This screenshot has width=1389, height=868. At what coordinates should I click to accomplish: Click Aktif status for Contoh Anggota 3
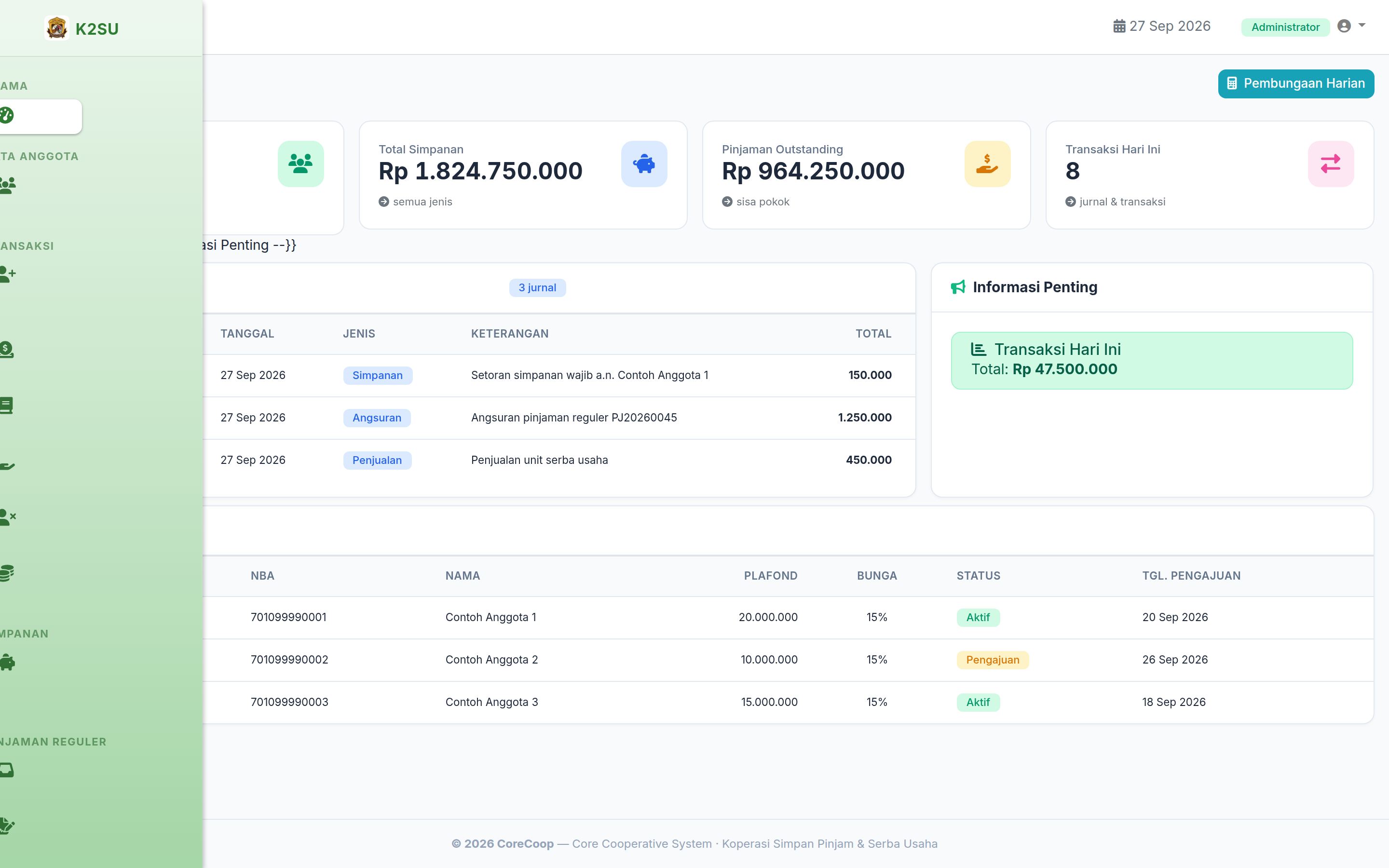(x=978, y=703)
